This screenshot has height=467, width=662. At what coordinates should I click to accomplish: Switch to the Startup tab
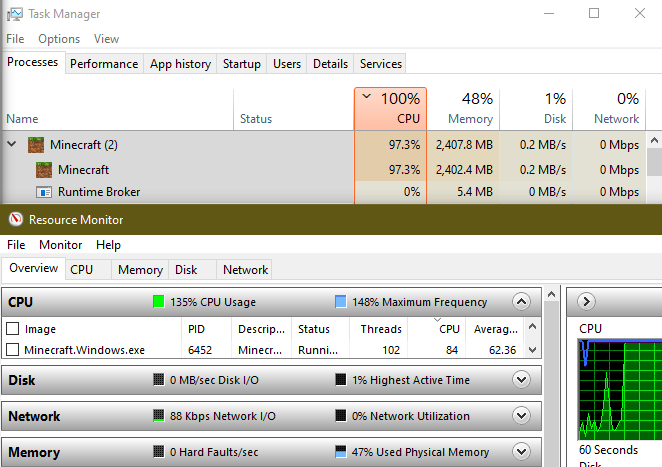point(241,64)
